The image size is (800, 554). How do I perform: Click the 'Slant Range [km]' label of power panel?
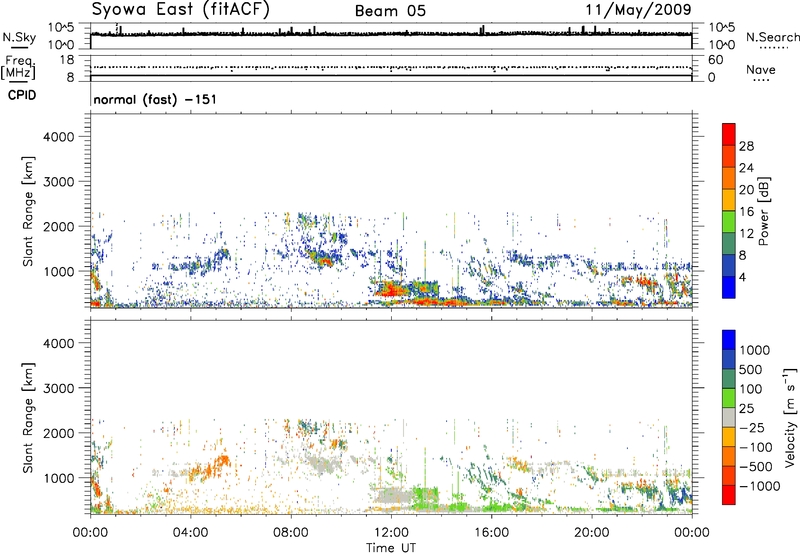pos(28,211)
